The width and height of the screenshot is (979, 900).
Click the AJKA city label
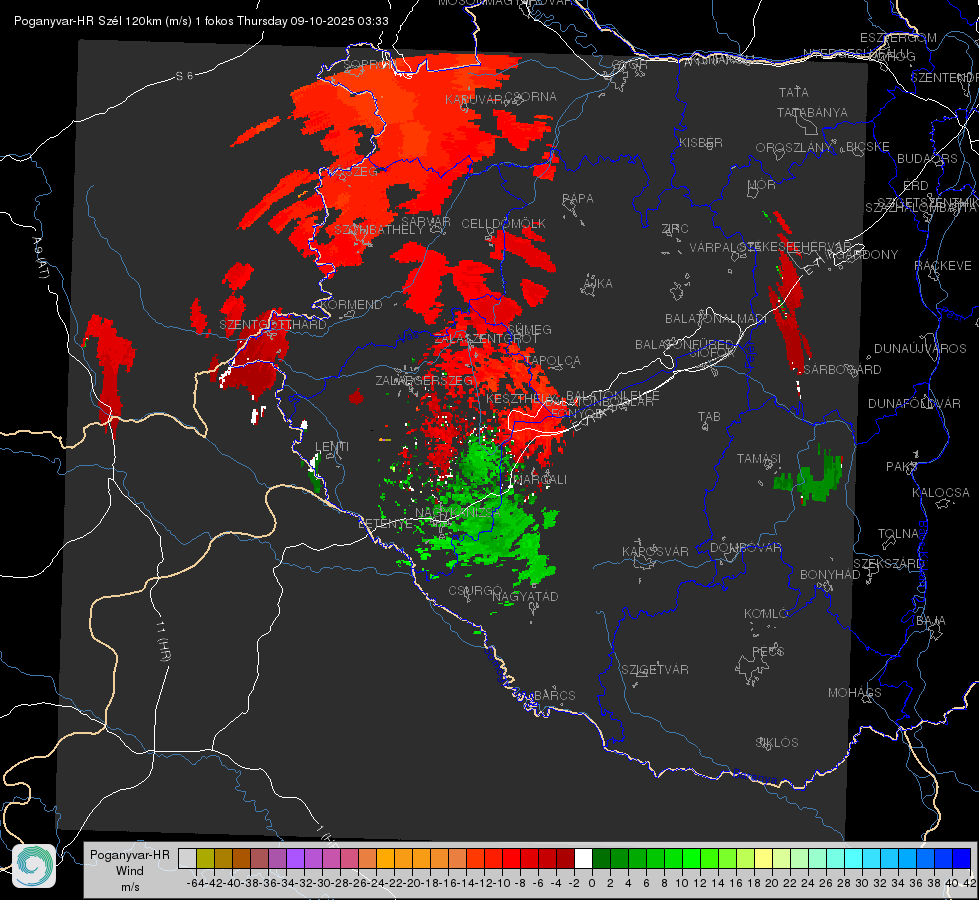point(598,284)
